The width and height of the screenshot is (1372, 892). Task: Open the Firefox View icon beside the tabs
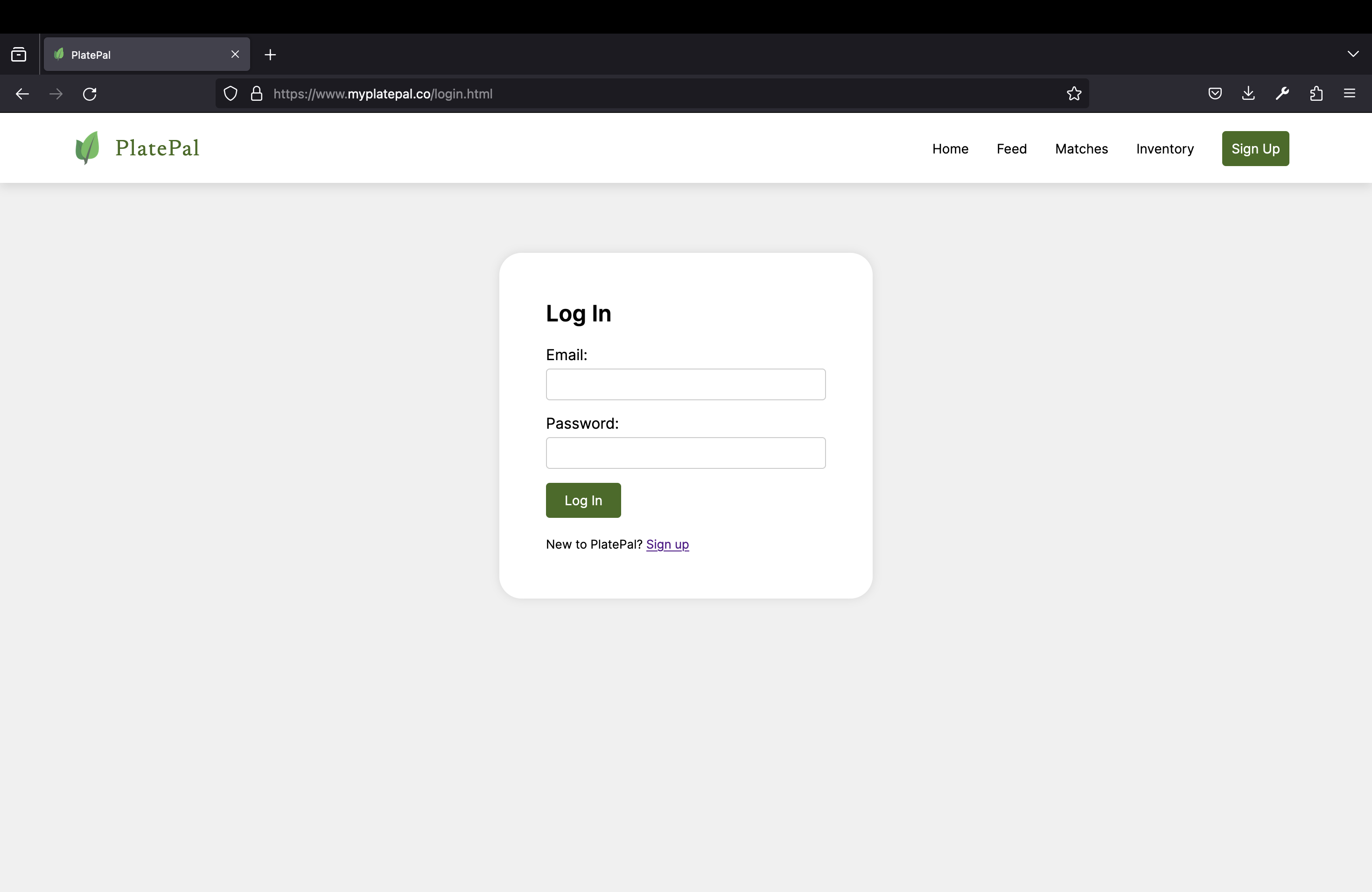coord(19,55)
